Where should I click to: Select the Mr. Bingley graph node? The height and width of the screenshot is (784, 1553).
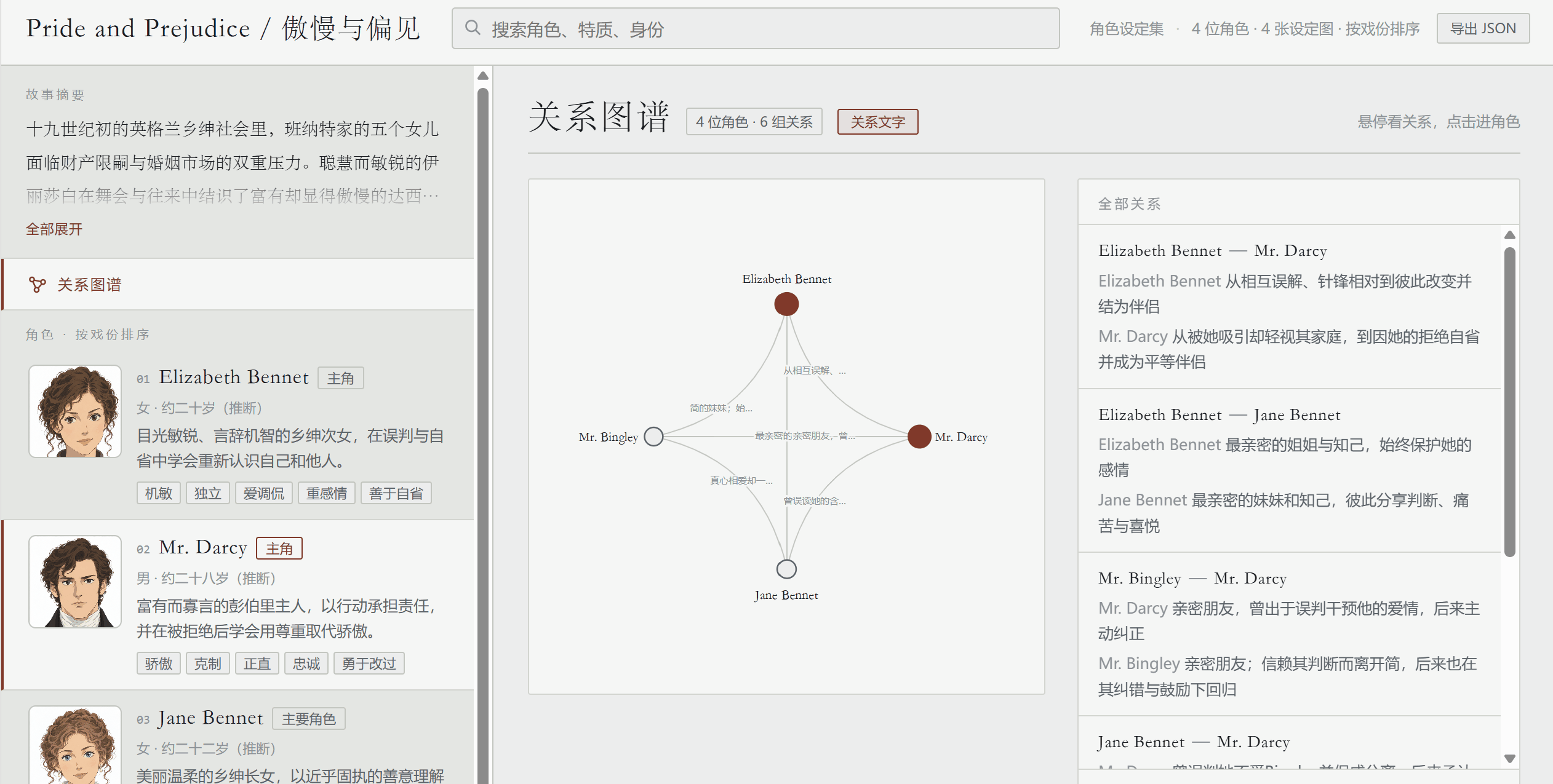coord(653,437)
